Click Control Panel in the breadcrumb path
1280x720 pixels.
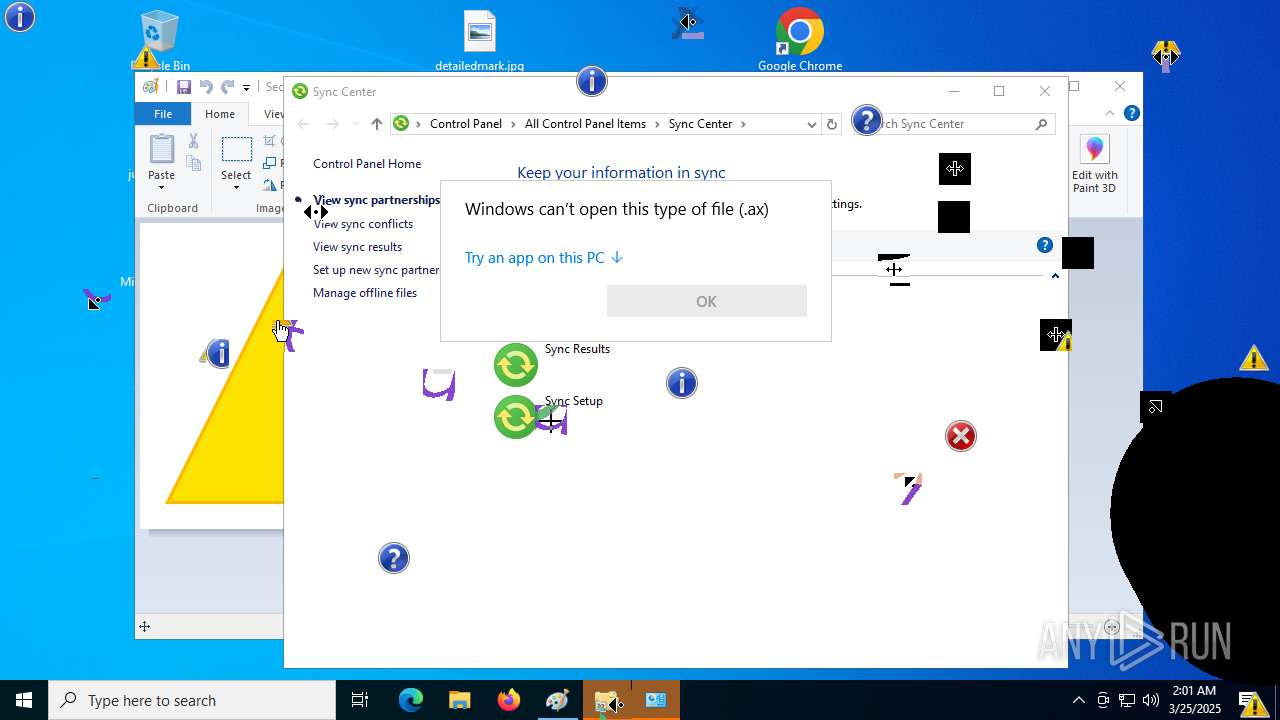(x=466, y=124)
